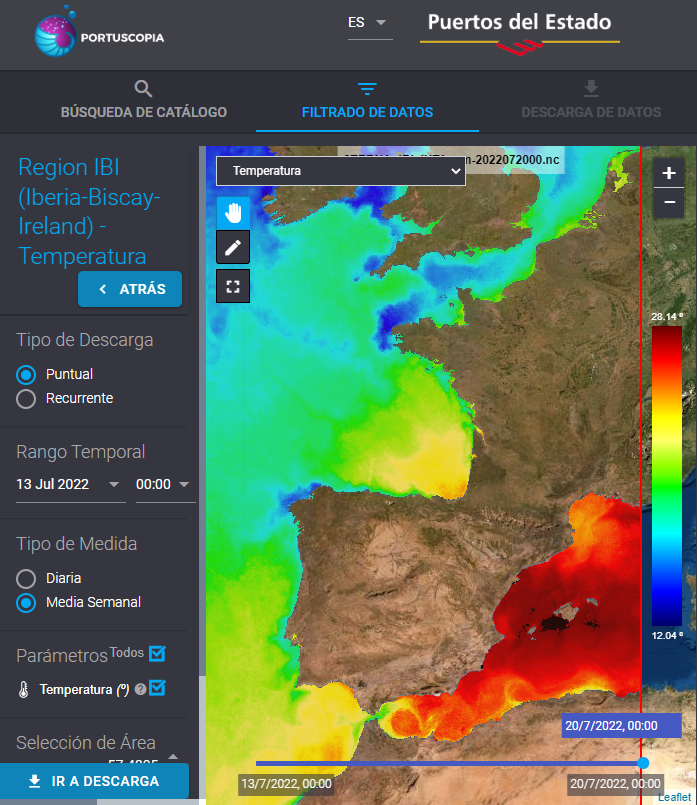Viewport: 697px width, 805px height.
Task: Click the 28.14º maximum scale value
Action: [x=667, y=317]
